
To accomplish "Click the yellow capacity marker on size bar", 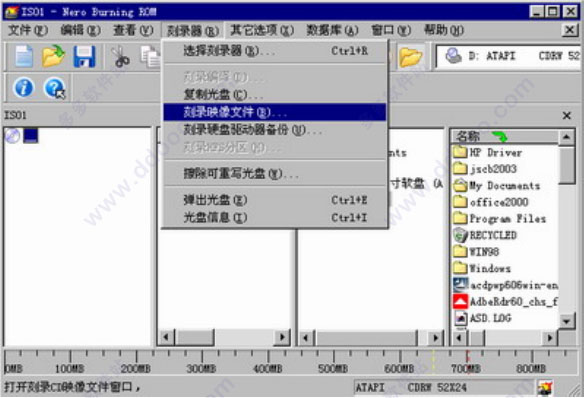I will pyautogui.click(x=433, y=360).
